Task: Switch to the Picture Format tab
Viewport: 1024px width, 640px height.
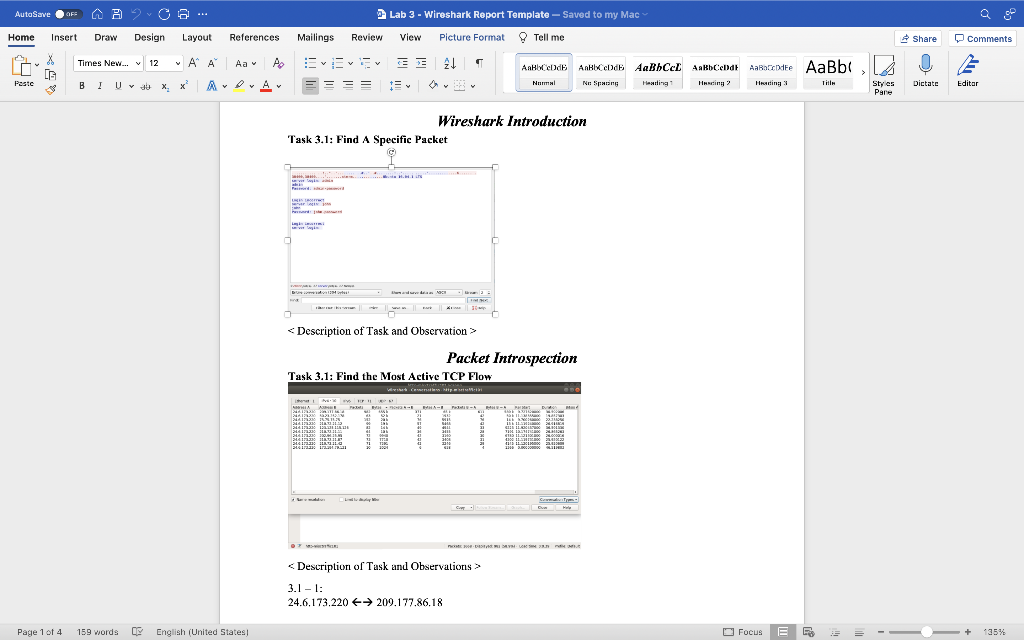Action: (471, 37)
